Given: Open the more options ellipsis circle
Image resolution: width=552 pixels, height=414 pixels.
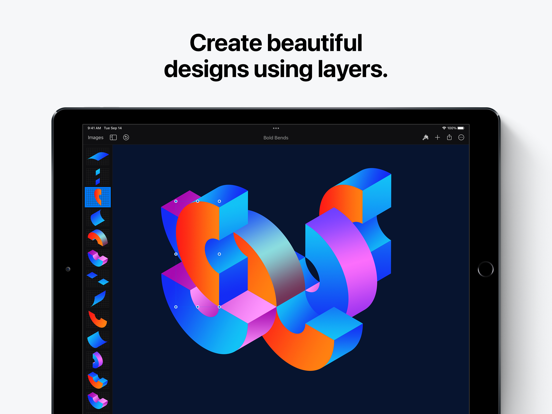Looking at the screenshot, I should pos(461,138).
